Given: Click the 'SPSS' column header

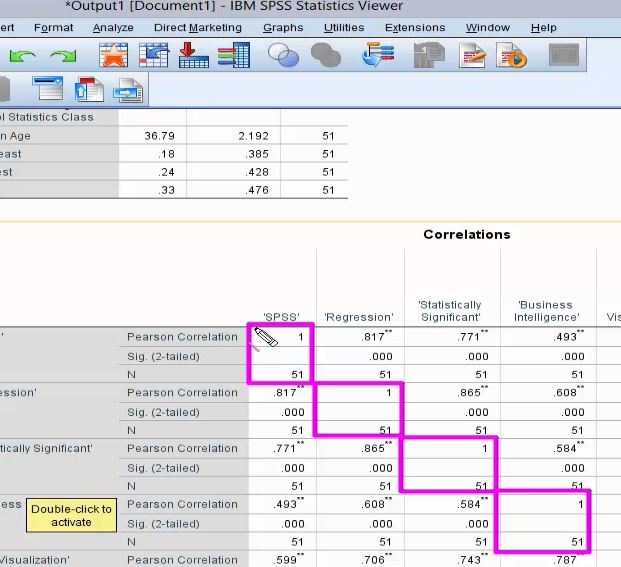Looking at the screenshot, I should click(281, 317).
